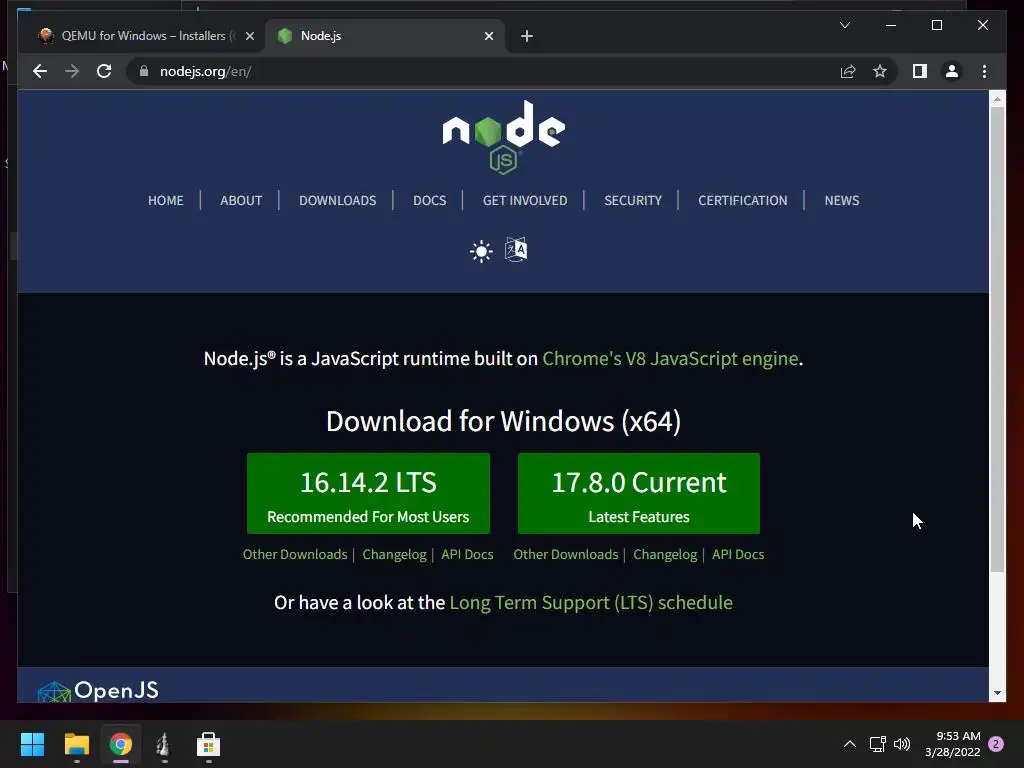
Task: Open API Docs under LTS
Action: [x=468, y=554]
